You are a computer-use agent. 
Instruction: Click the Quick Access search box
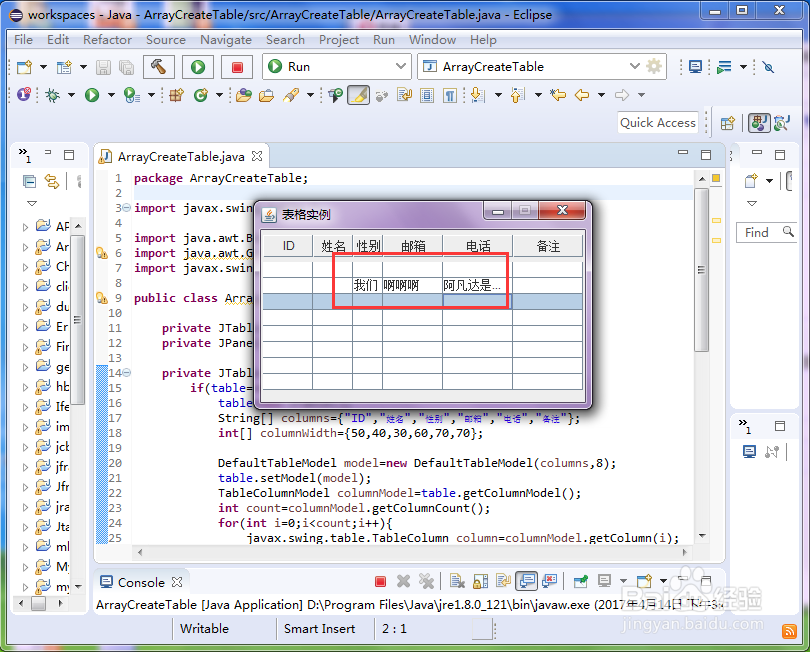click(657, 122)
